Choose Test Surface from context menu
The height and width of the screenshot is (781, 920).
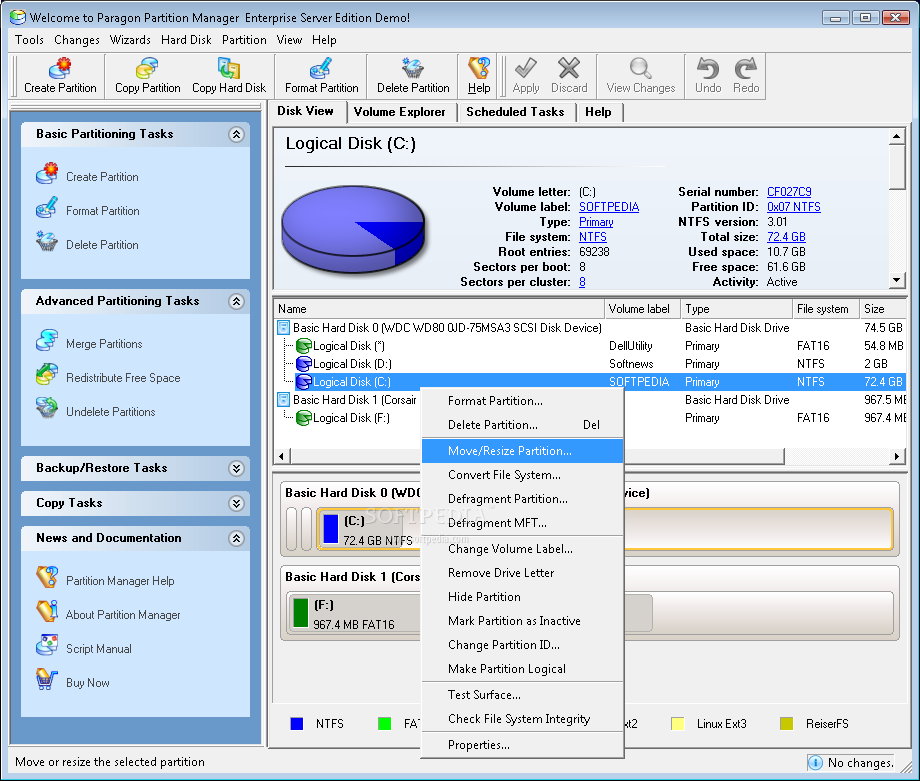522,695
